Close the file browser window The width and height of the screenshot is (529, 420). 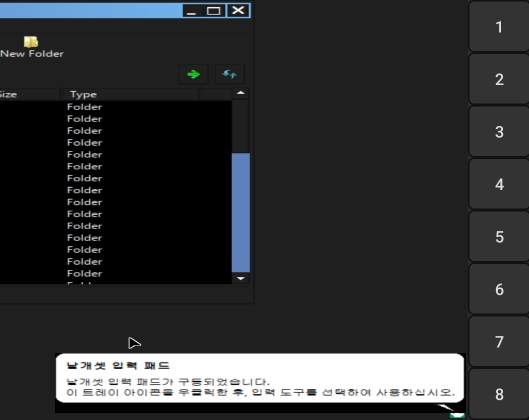[238, 10]
